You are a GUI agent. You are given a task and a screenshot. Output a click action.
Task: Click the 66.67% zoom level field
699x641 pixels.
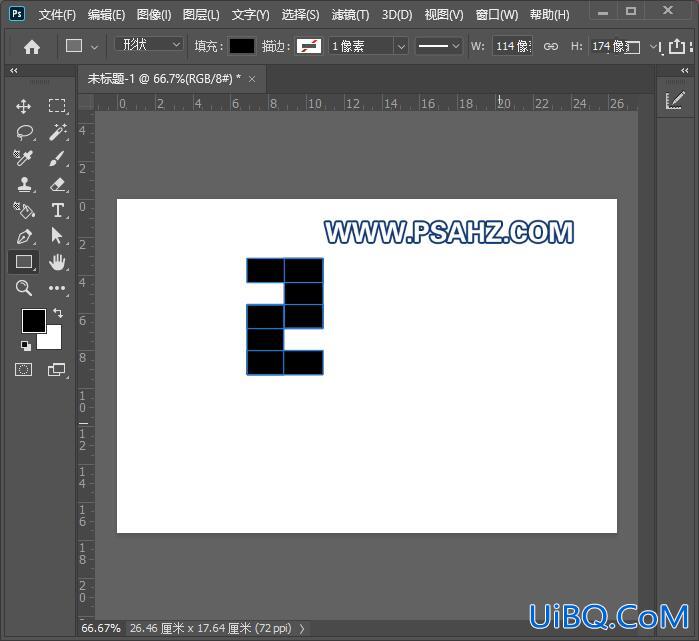101,628
